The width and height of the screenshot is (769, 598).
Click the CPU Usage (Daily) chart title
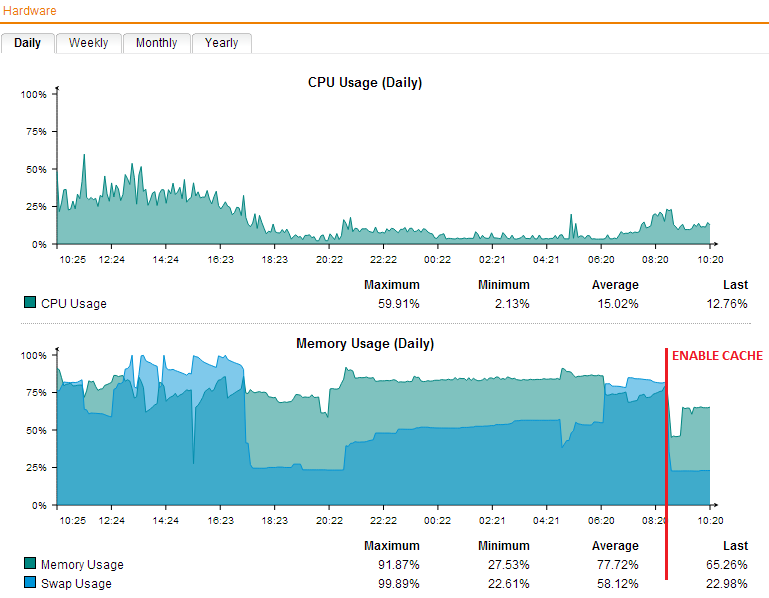coord(364,83)
